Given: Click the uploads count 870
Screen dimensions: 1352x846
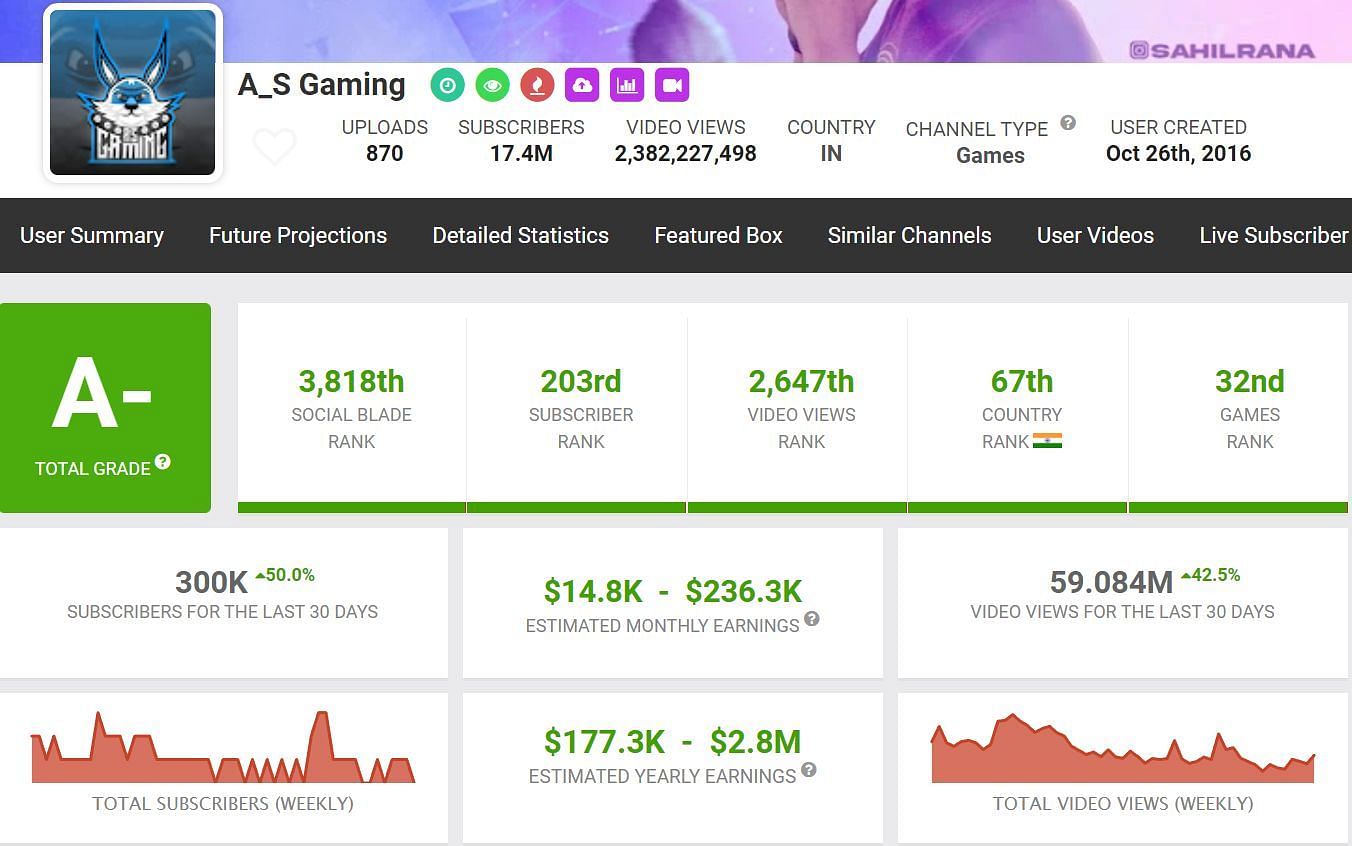Looking at the screenshot, I should (x=385, y=153).
